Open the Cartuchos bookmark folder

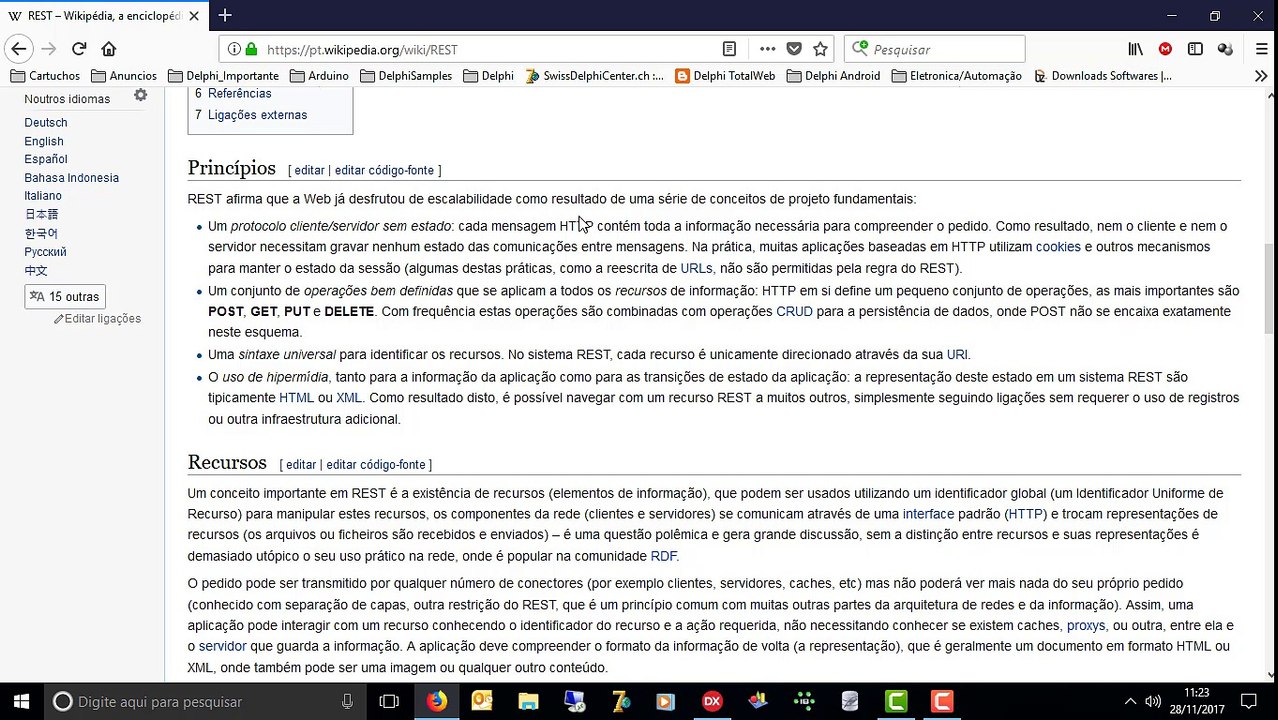coord(45,76)
